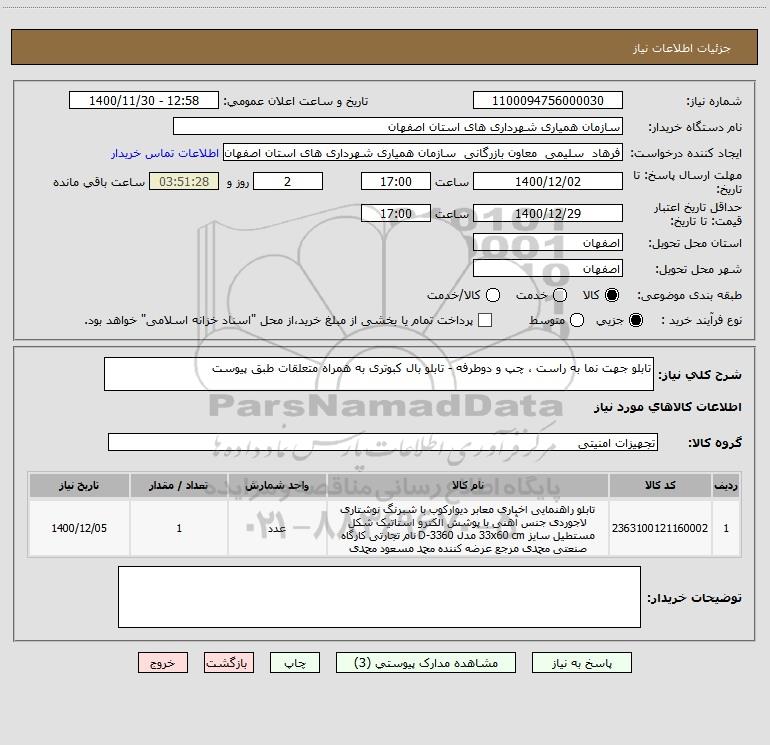Click the ایجاد کننده درخواست field
This screenshot has height=745, width=770.
pos(423,153)
